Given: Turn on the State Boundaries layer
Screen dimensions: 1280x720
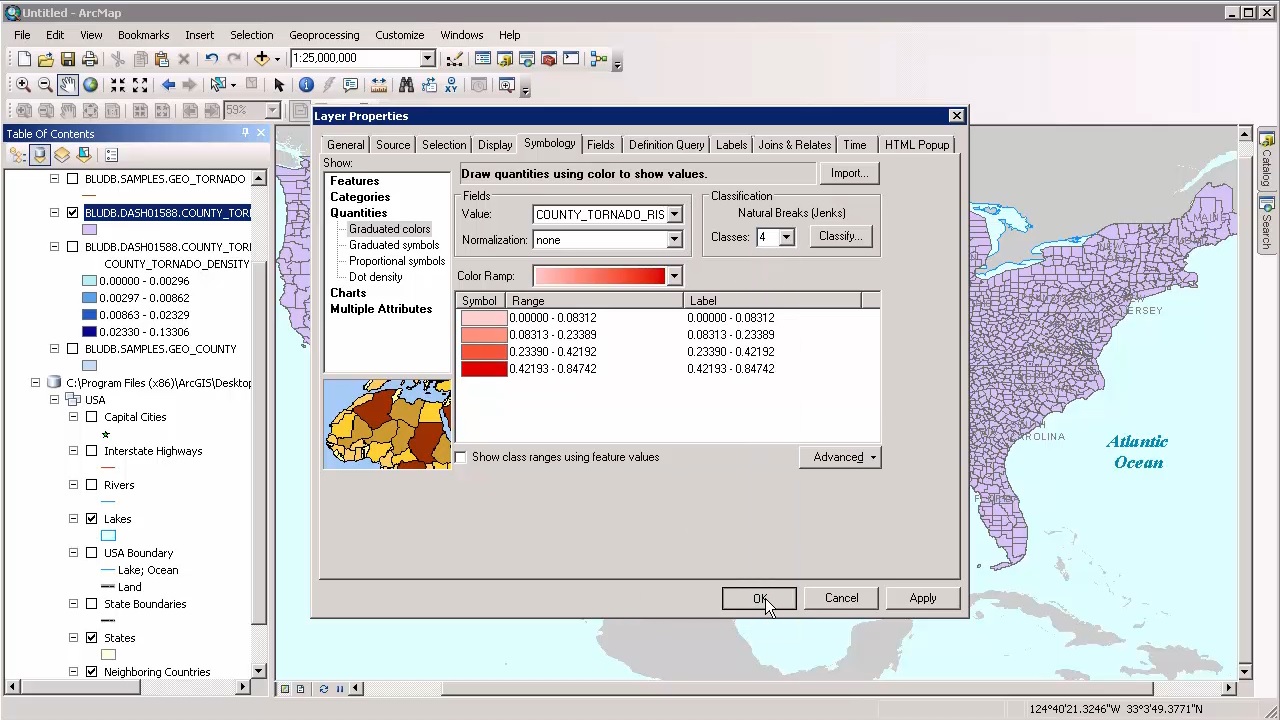Looking at the screenshot, I should coord(92,604).
